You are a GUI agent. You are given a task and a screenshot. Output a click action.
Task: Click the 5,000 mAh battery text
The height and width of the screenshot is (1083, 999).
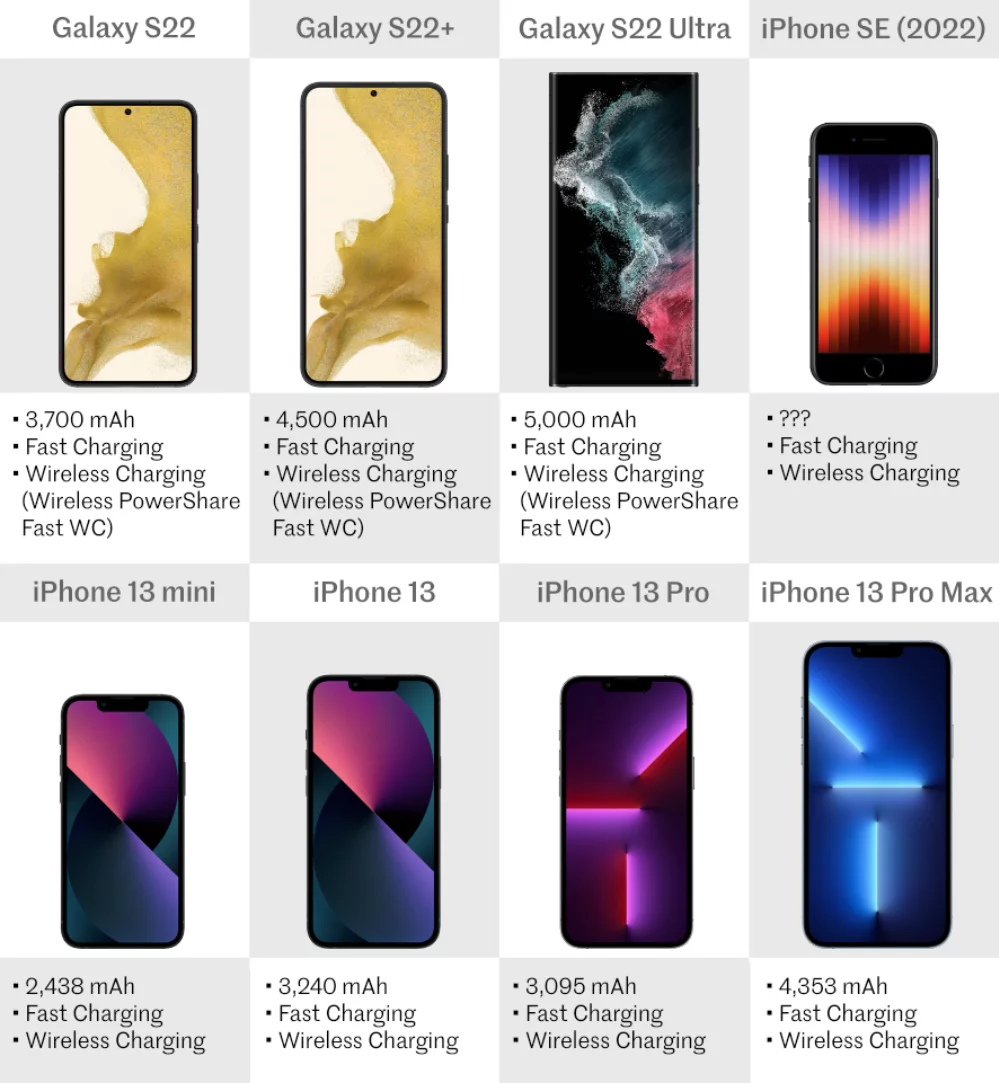(x=580, y=419)
